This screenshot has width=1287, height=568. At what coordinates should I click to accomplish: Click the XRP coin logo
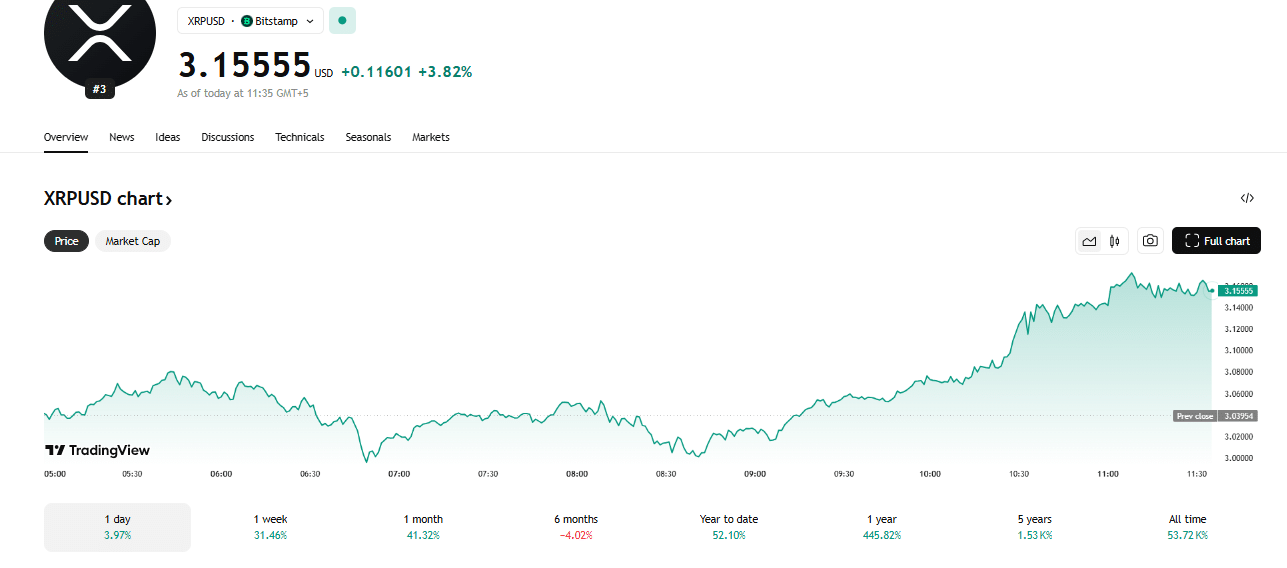pyautogui.click(x=100, y=33)
